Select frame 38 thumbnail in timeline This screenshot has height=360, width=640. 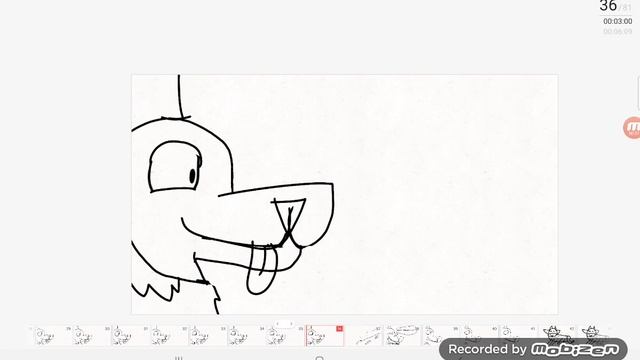coord(402,336)
